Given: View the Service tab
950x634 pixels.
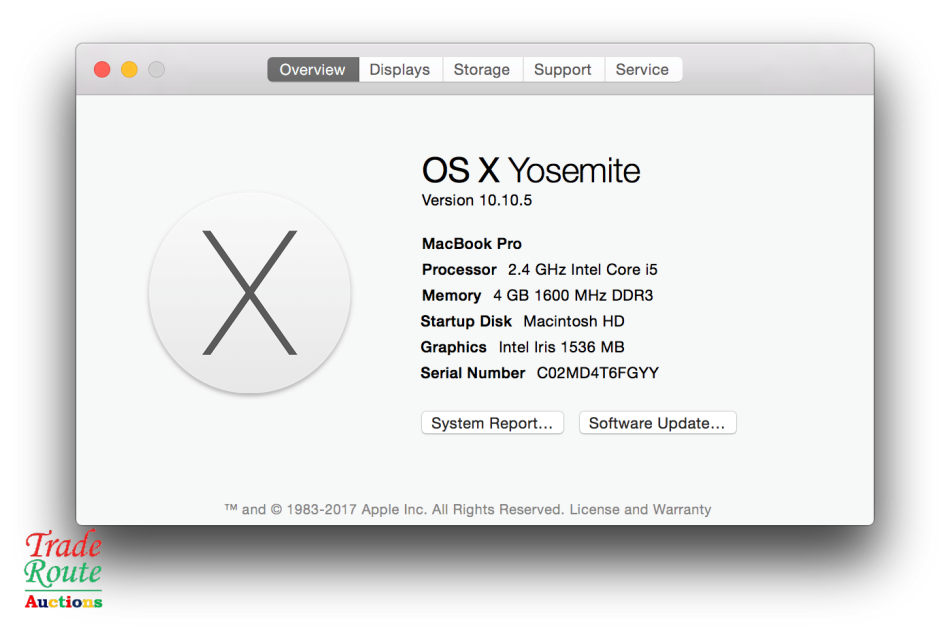Looking at the screenshot, I should tap(643, 69).
